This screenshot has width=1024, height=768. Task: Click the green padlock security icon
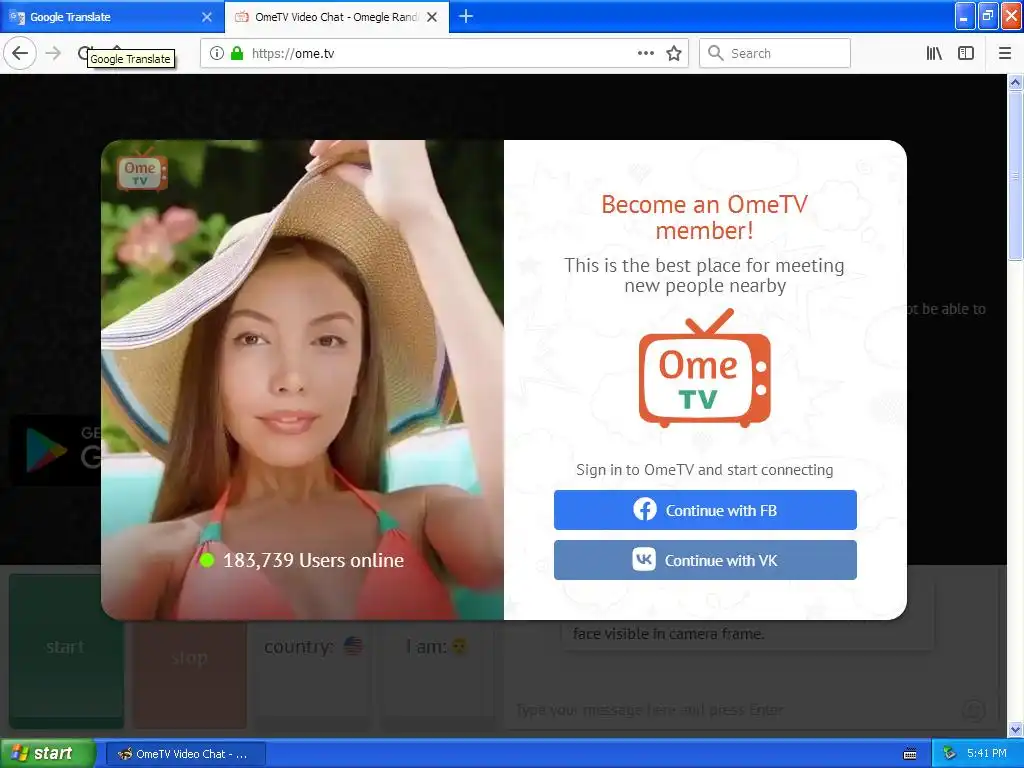pyautogui.click(x=237, y=54)
